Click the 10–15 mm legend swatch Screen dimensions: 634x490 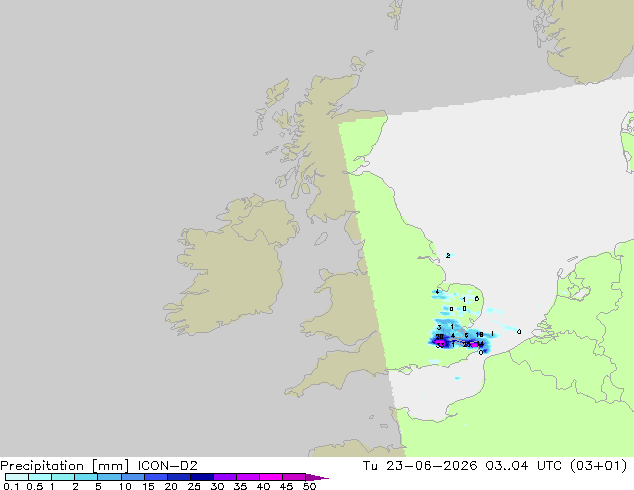click(x=132, y=477)
